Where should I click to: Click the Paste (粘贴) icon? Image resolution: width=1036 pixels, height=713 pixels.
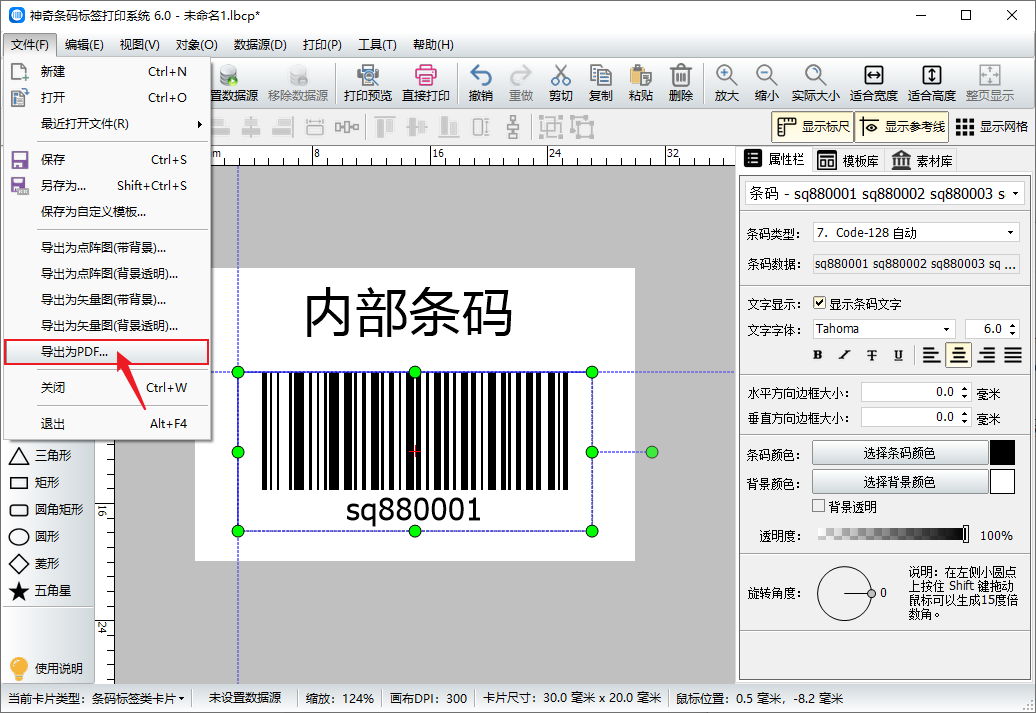pos(641,83)
